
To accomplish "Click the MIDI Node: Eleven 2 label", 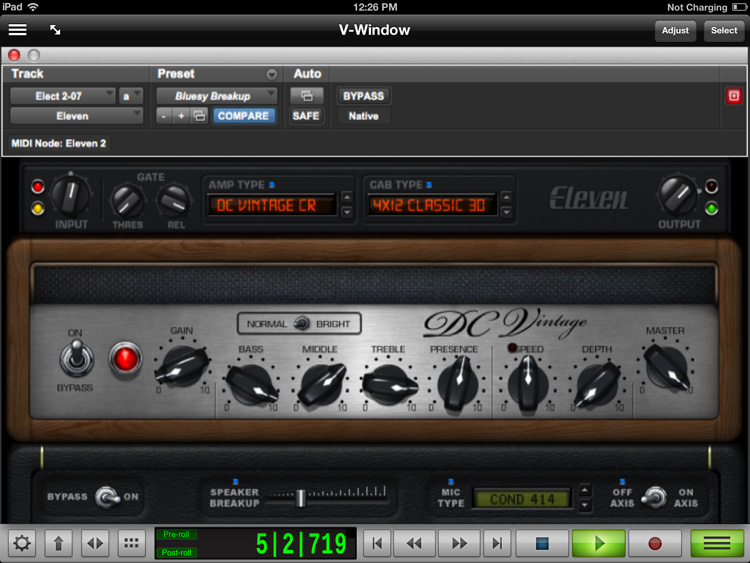I will 59,143.
